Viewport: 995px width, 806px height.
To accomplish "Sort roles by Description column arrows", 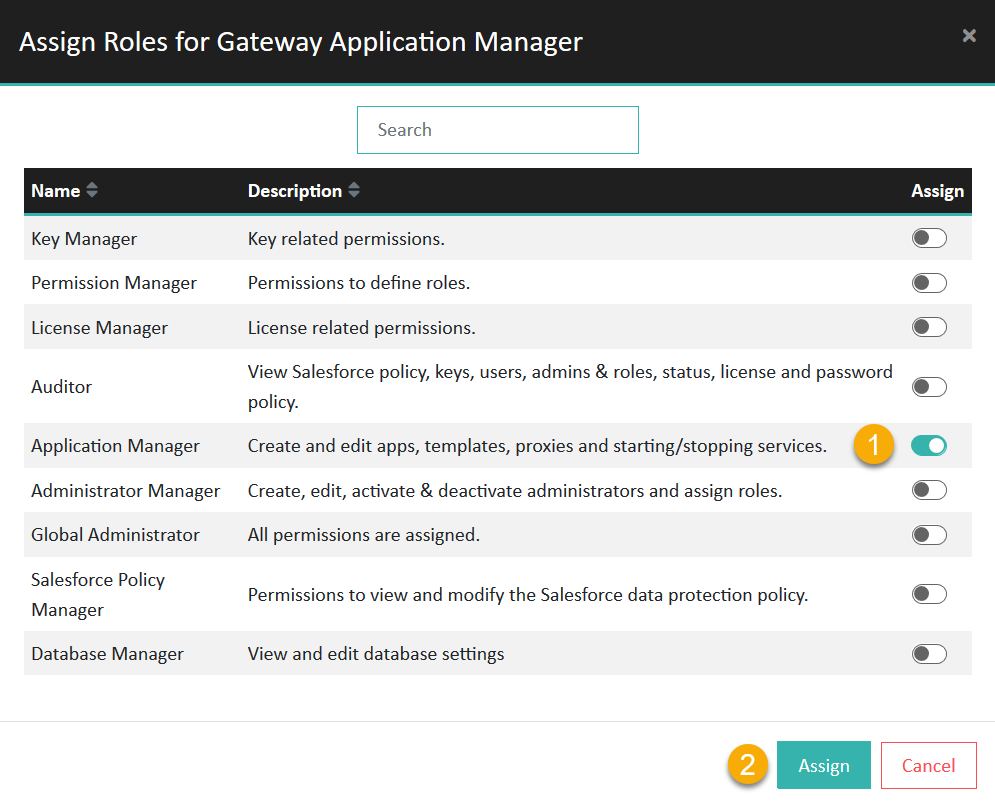I will point(354,190).
